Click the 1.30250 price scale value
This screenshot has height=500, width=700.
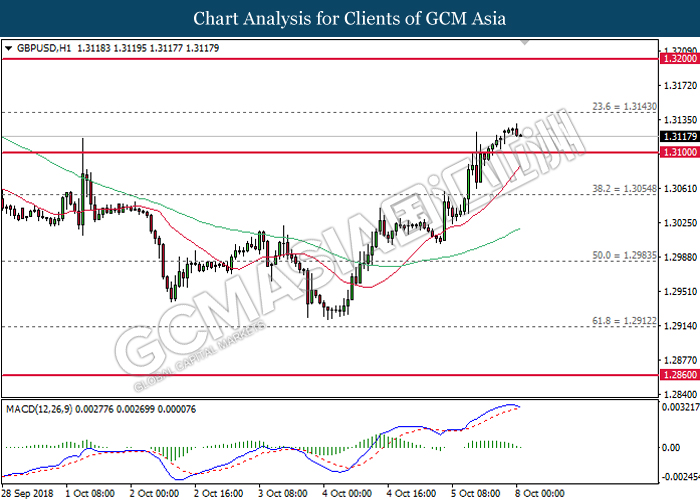[x=680, y=223]
